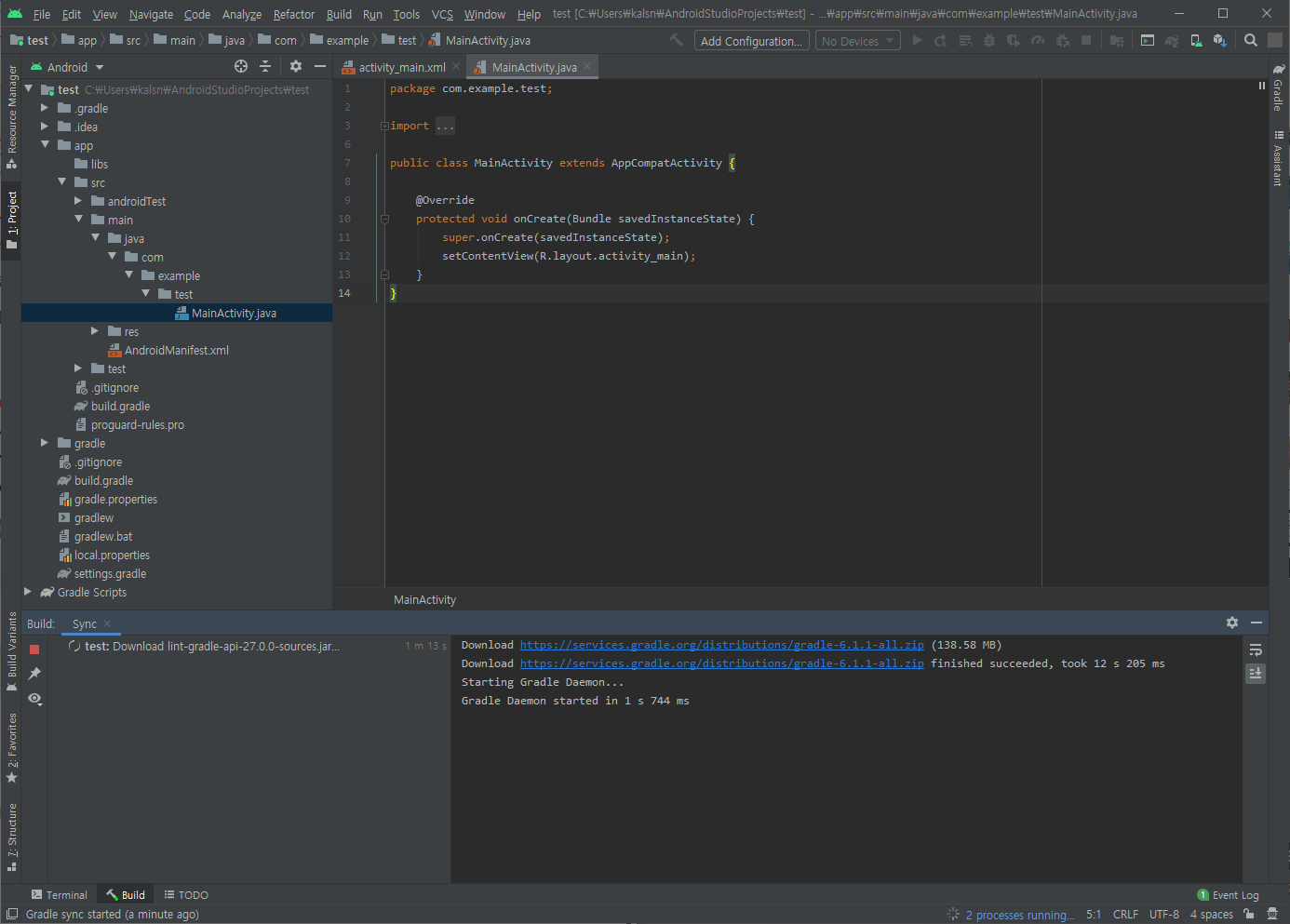The width and height of the screenshot is (1290, 924).
Task: Unfold the import statements block
Action: [384, 126]
